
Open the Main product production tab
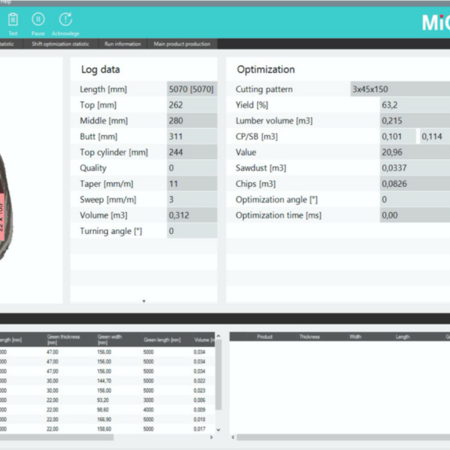[182, 44]
